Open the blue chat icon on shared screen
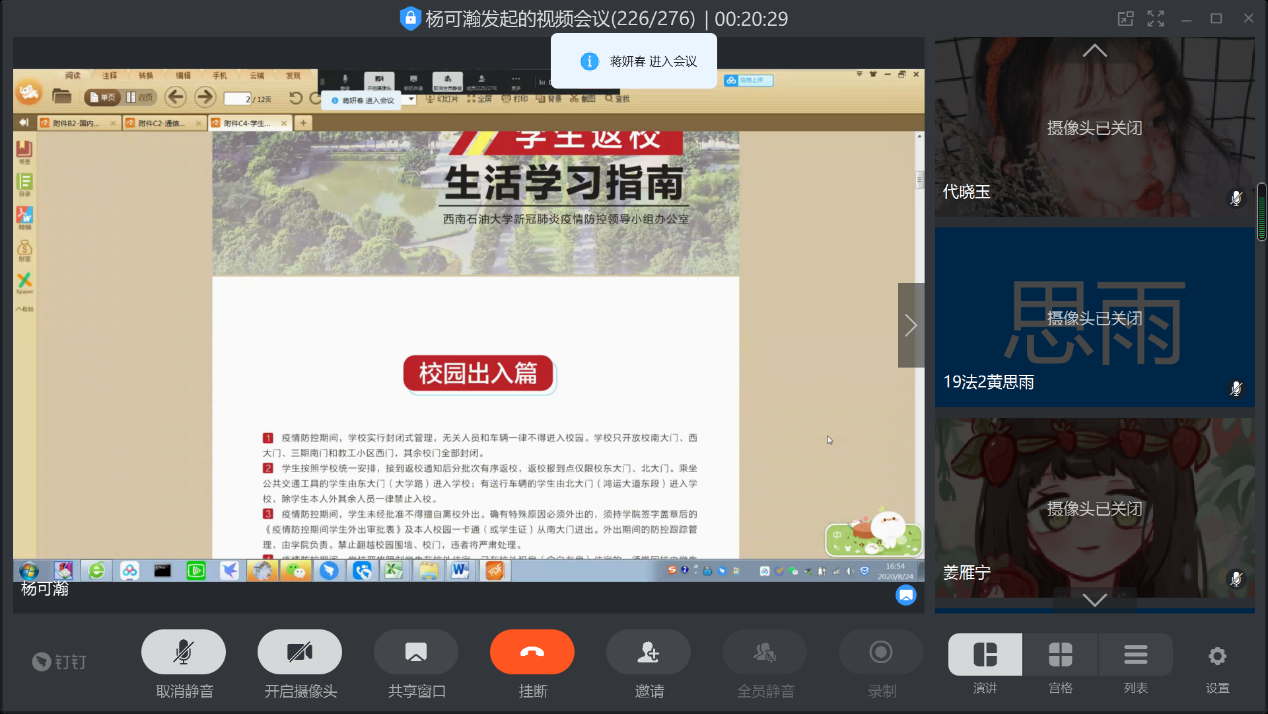Image resolution: width=1268 pixels, height=714 pixels. (x=906, y=595)
